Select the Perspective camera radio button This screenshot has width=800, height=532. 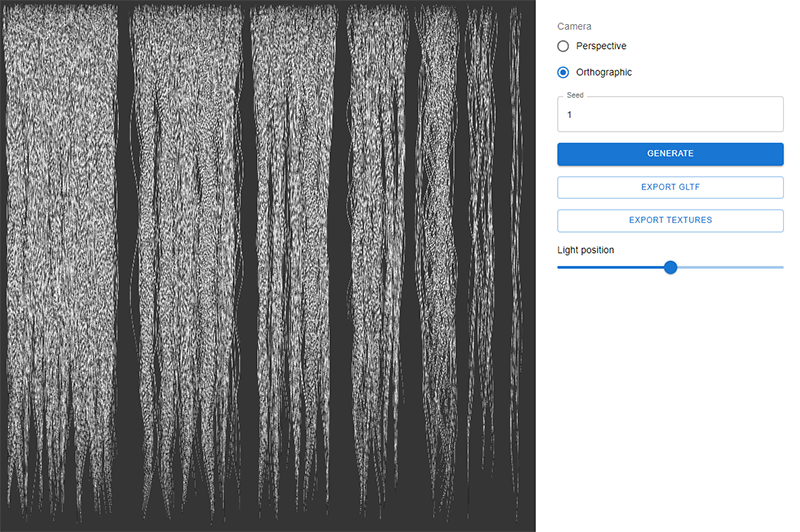pos(563,46)
